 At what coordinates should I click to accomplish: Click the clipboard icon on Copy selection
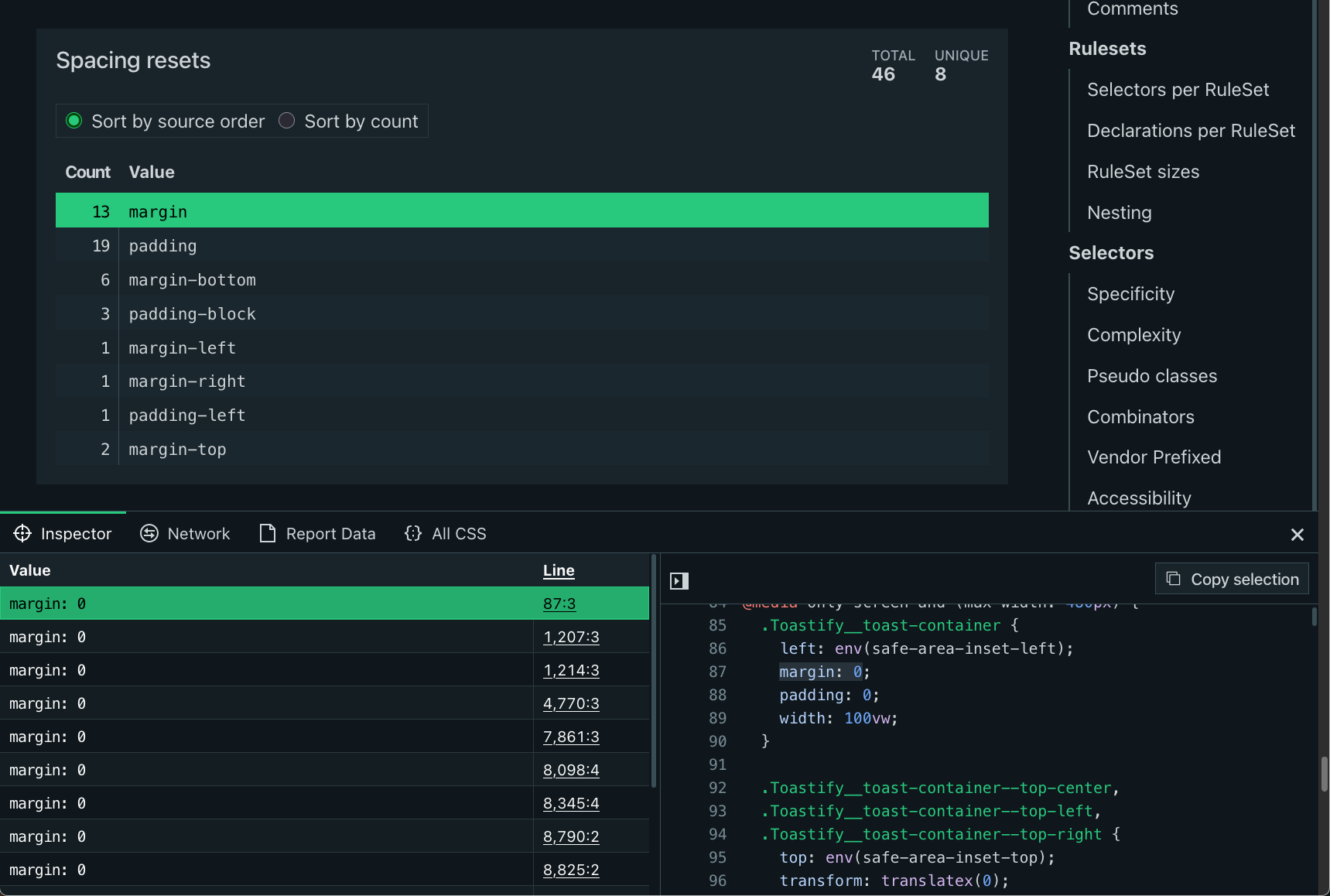pos(1173,578)
